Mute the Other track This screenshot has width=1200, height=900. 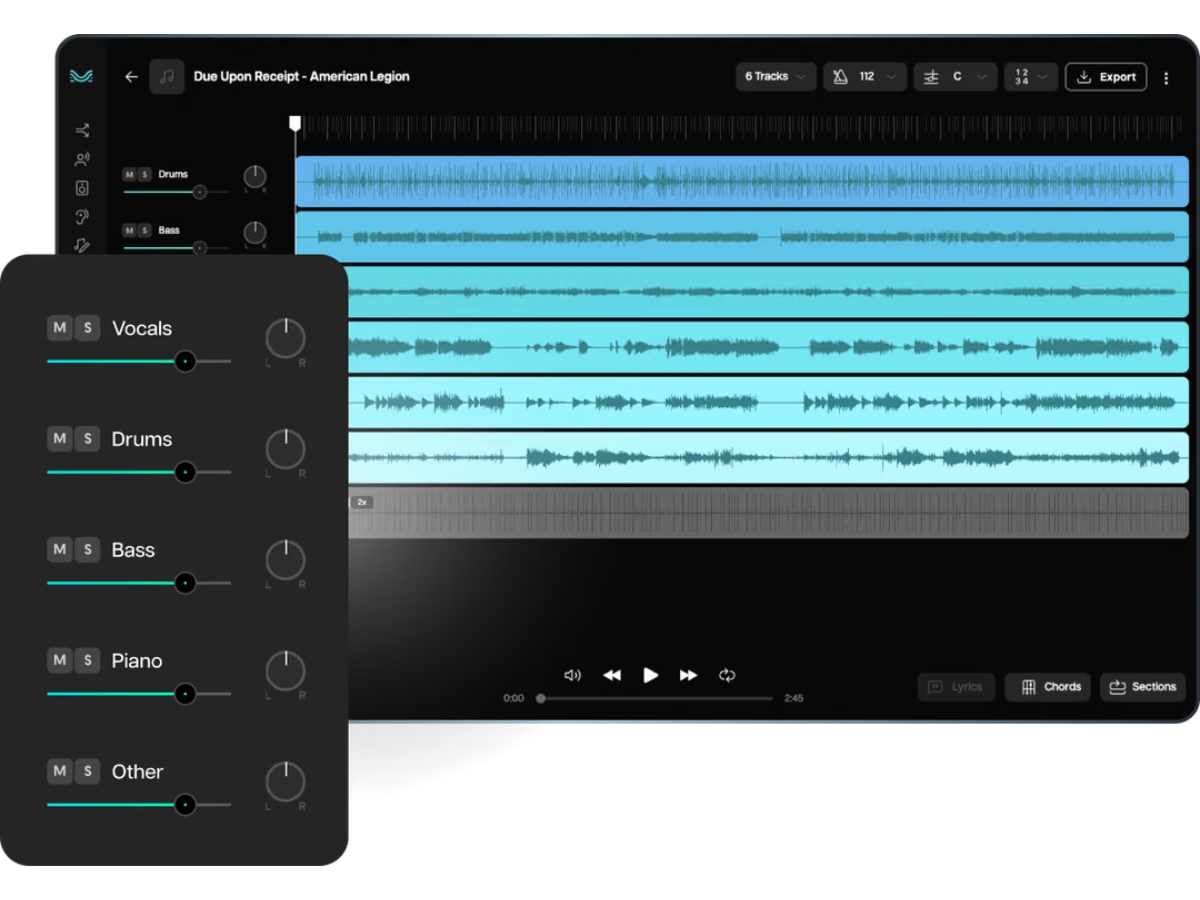click(x=60, y=771)
